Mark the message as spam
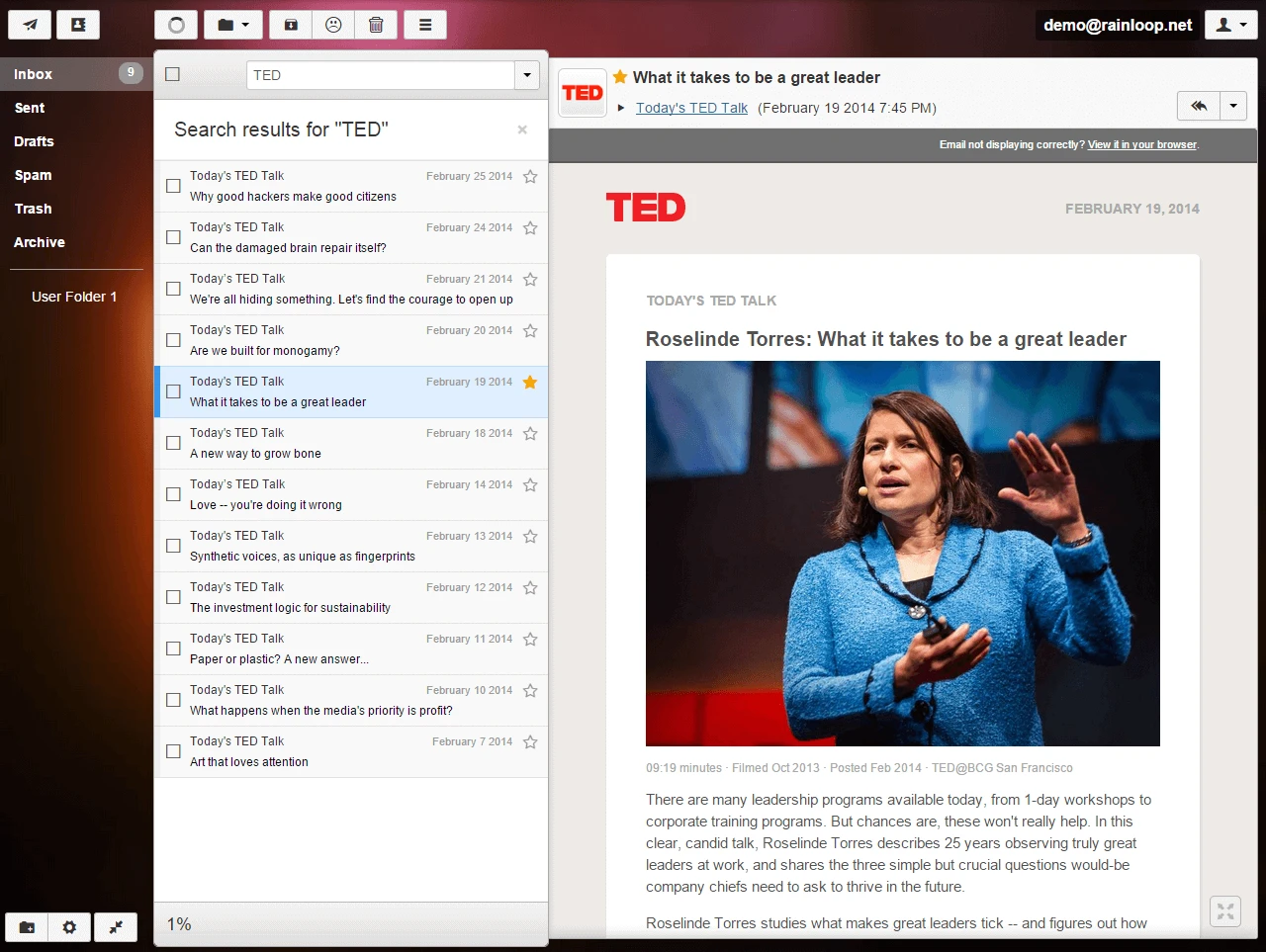This screenshot has width=1266, height=952. [x=332, y=25]
